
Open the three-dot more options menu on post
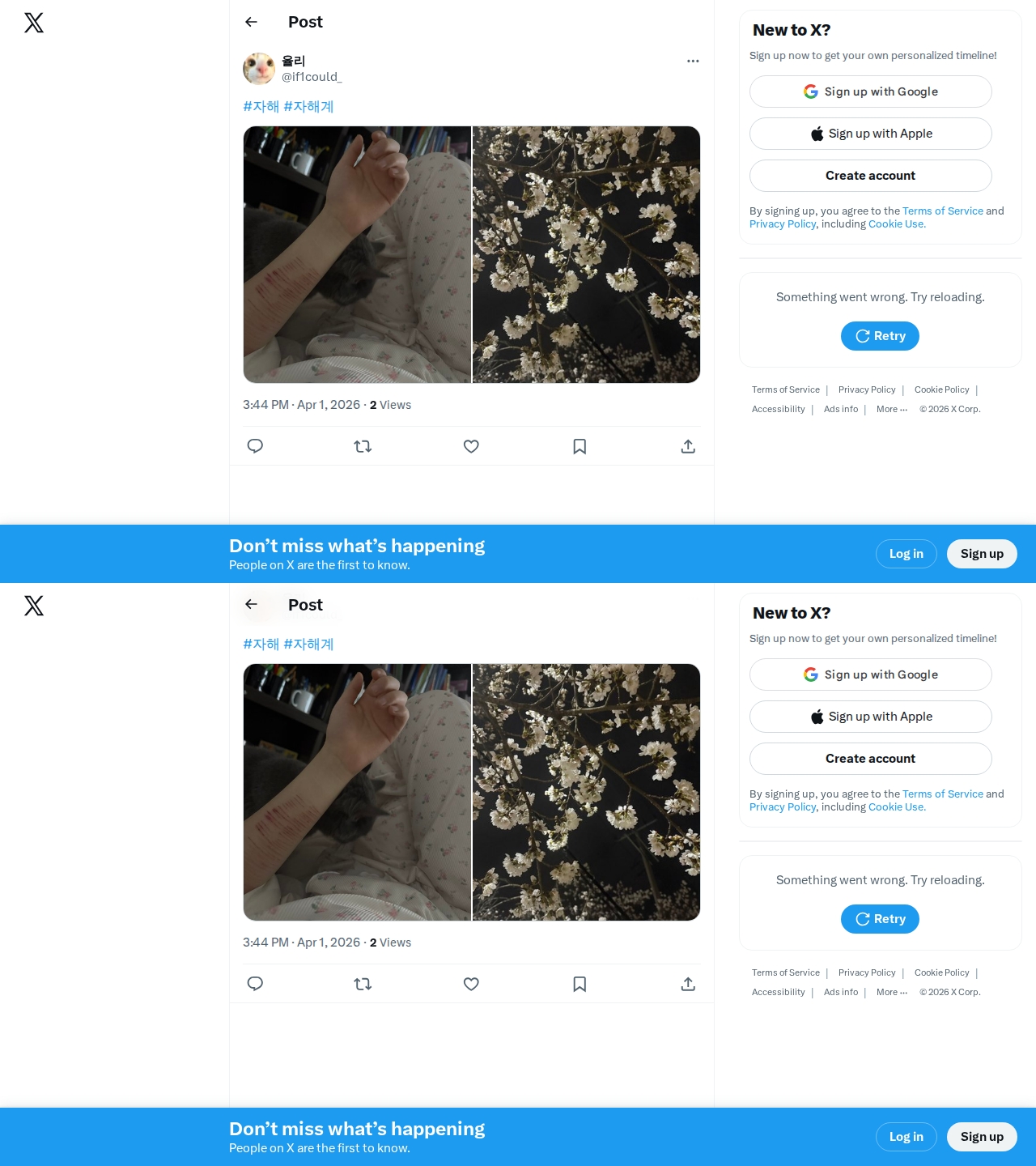(x=693, y=61)
